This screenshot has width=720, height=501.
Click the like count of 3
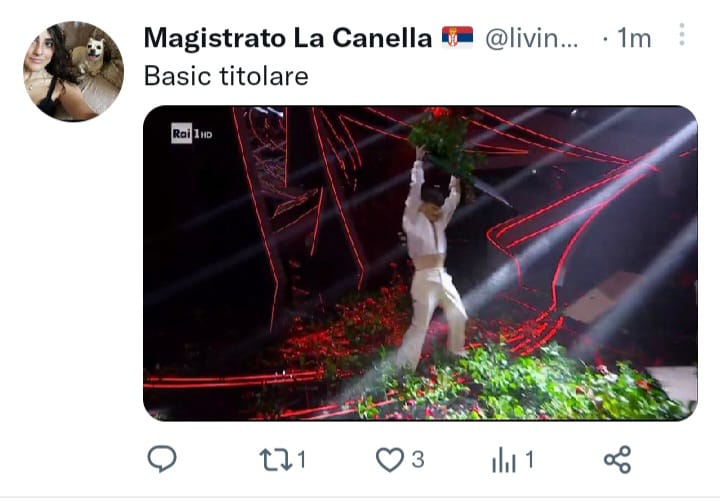click(x=417, y=460)
